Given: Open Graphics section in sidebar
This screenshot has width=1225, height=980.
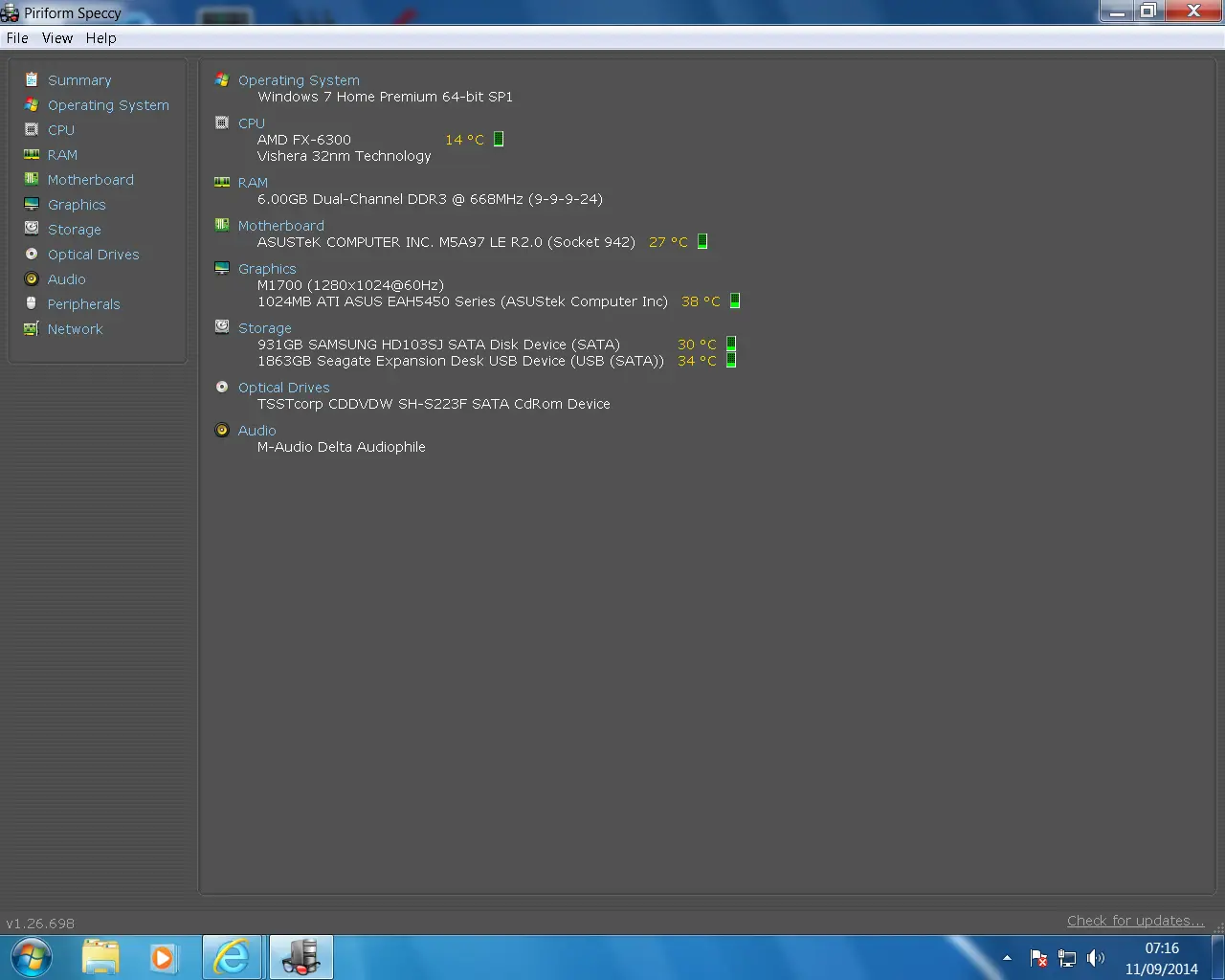Looking at the screenshot, I should coord(77,205).
